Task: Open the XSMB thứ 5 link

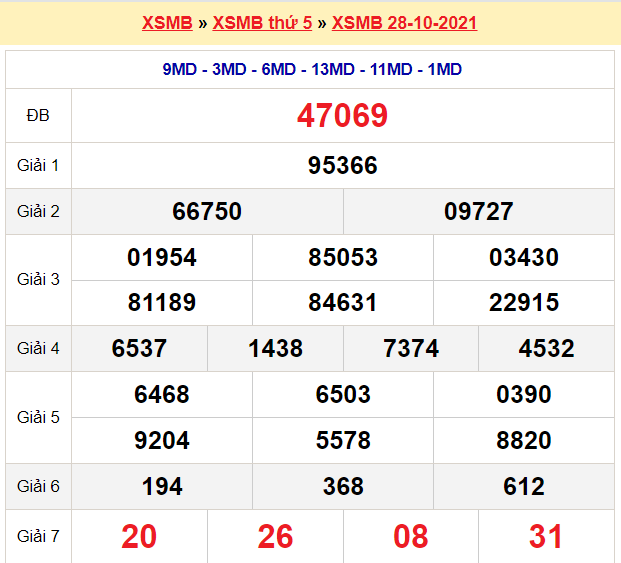Action: 262,22
